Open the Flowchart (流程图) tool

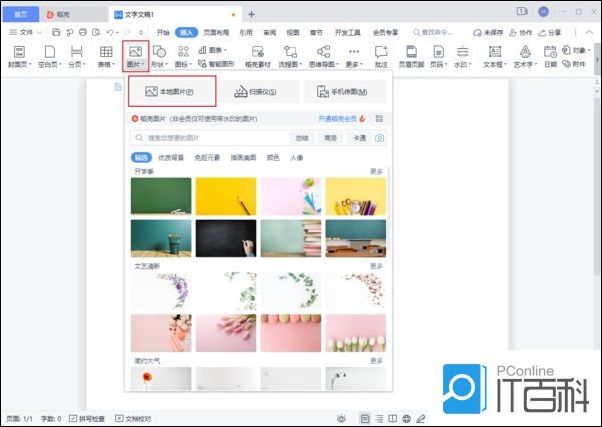pos(290,57)
